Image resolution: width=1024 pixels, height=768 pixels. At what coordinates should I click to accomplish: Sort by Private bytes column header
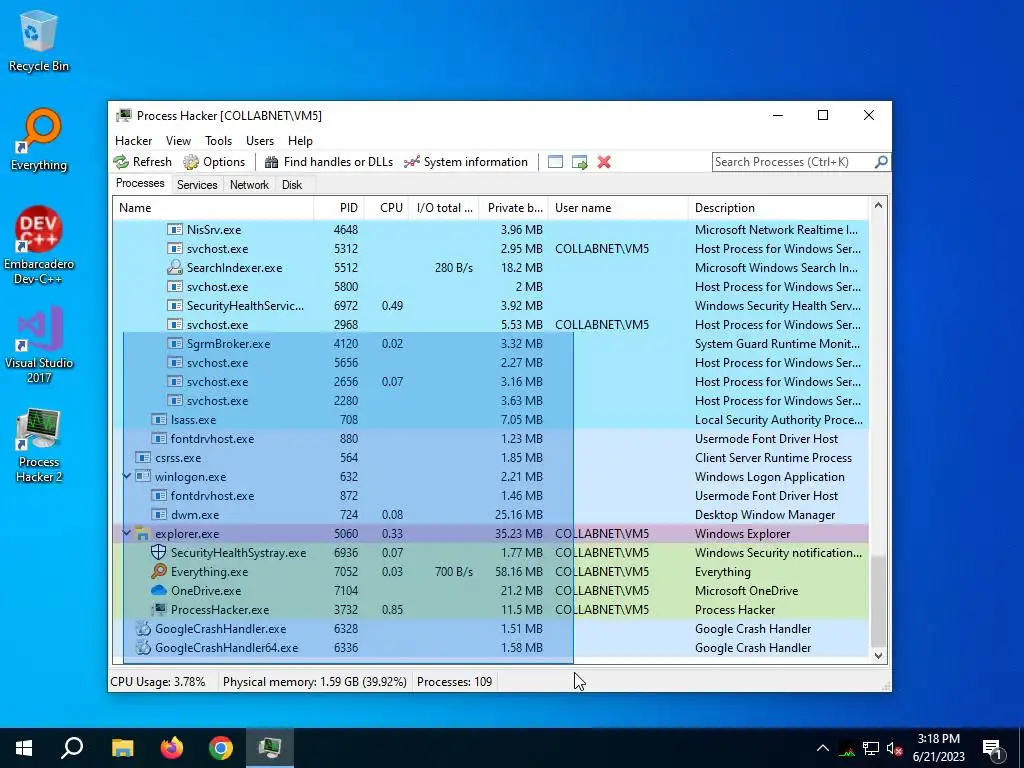coord(514,208)
